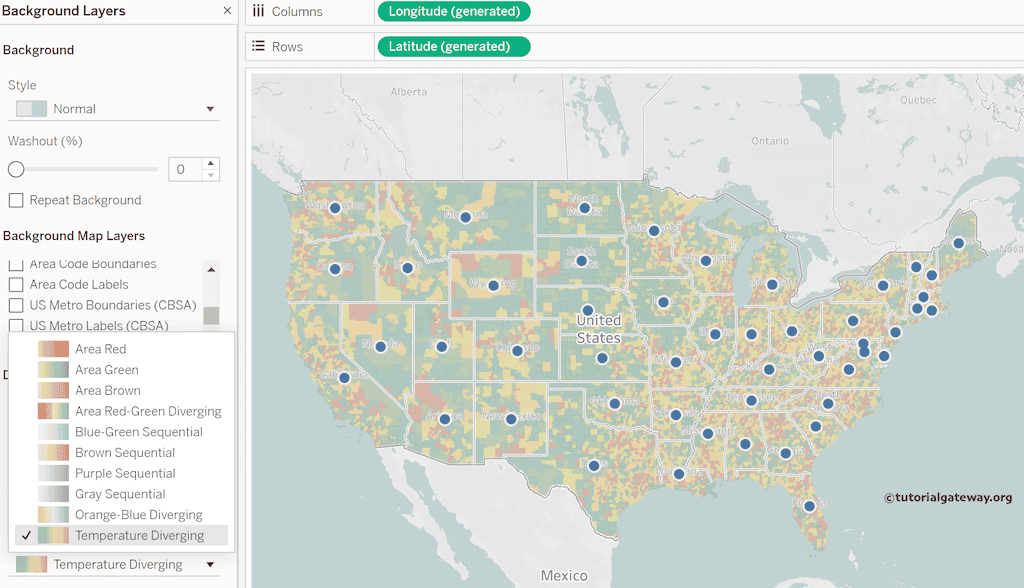Click the Rows shelf icon
The width and height of the screenshot is (1024, 588).
pyautogui.click(x=259, y=46)
